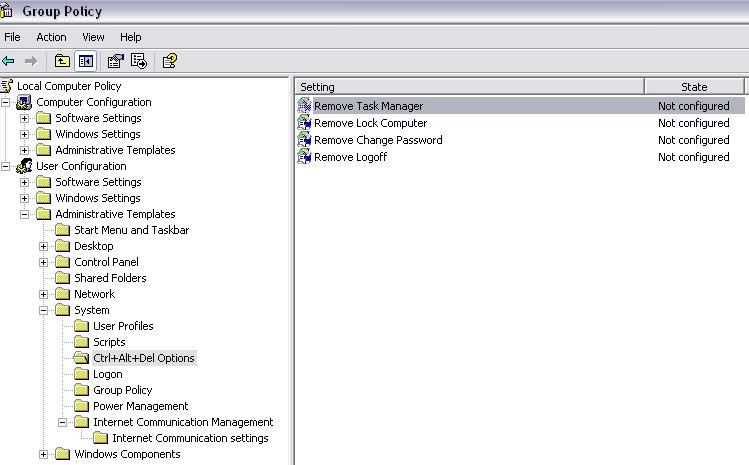The height and width of the screenshot is (465, 749).
Task: Select the Shared Folders tree label
Action: coord(110,278)
